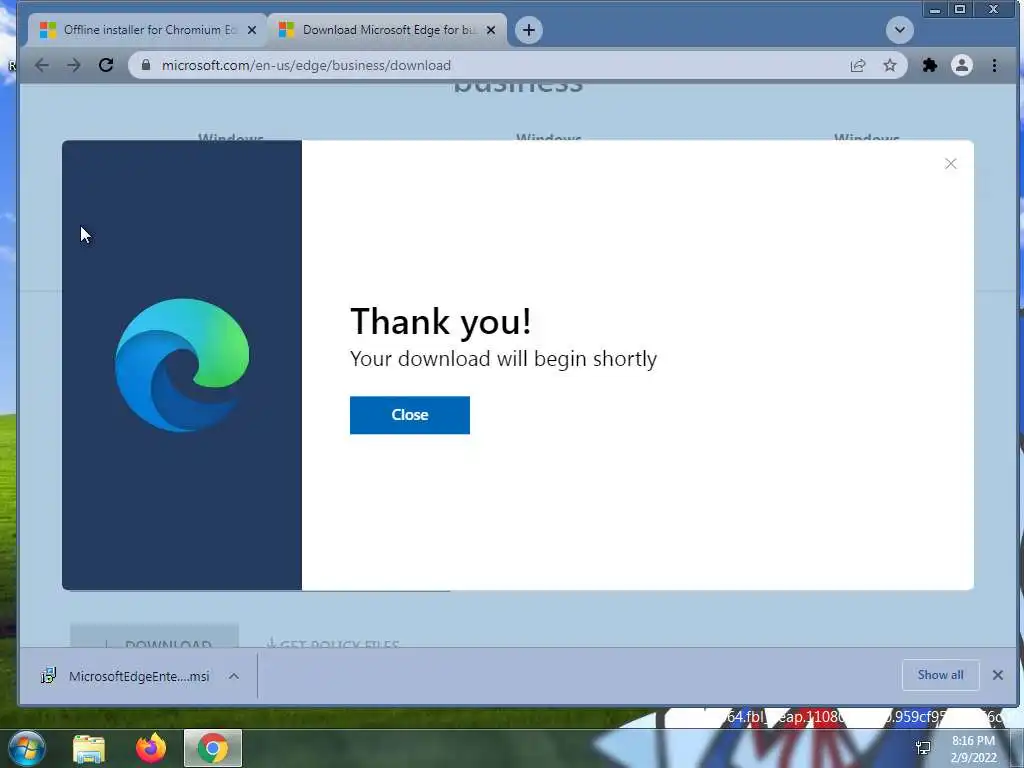Go back to the previous page
The width and height of the screenshot is (1024, 768).
42,65
